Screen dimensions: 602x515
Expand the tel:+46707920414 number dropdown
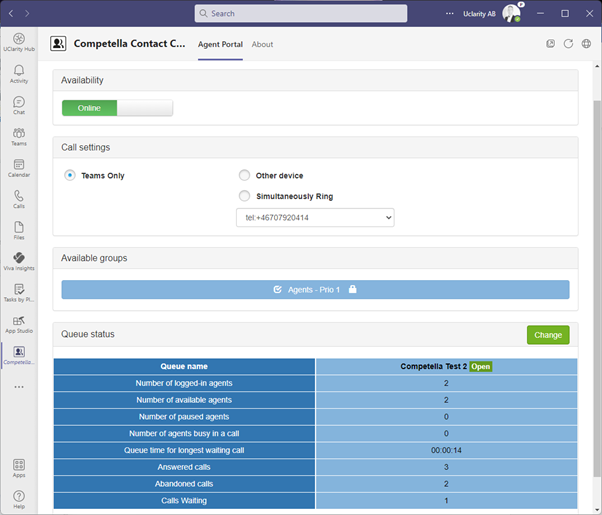pyautogui.click(x=315, y=217)
